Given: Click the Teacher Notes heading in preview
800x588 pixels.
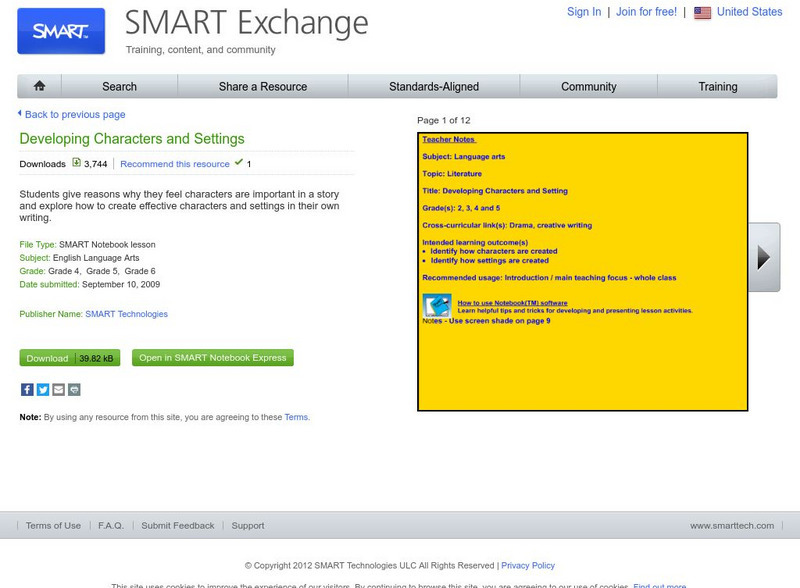Looking at the screenshot, I should coord(448,139).
